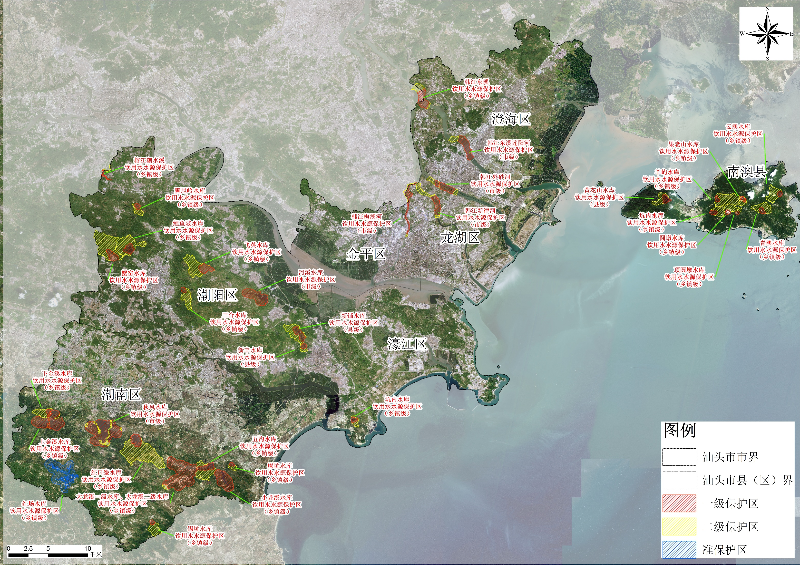This screenshot has height=565, width=800.
Task: Click the 濠江区 district label
Action: (x=407, y=343)
